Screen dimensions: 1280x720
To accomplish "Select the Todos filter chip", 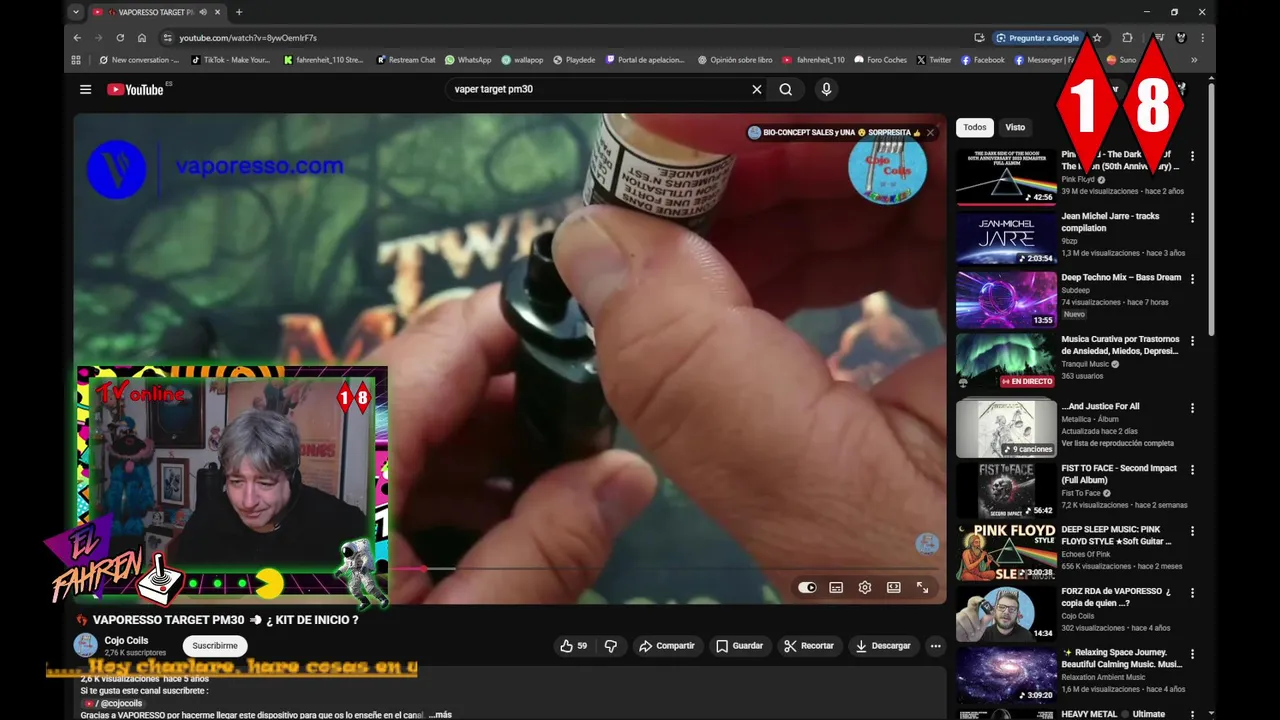I will pyautogui.click(x=974, y=127).
